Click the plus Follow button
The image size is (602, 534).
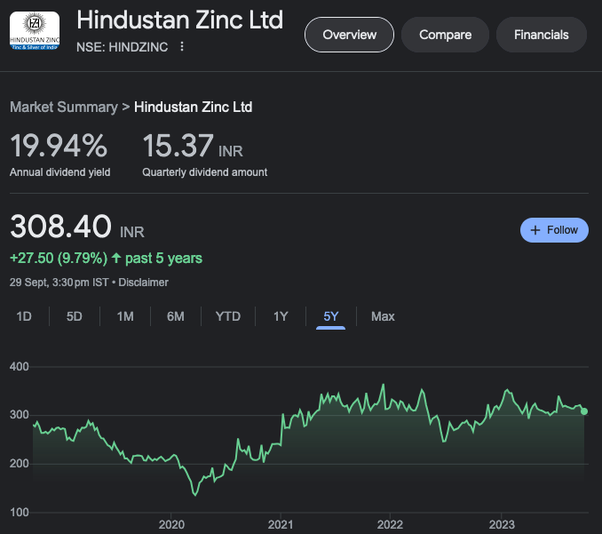pos(554,230)
